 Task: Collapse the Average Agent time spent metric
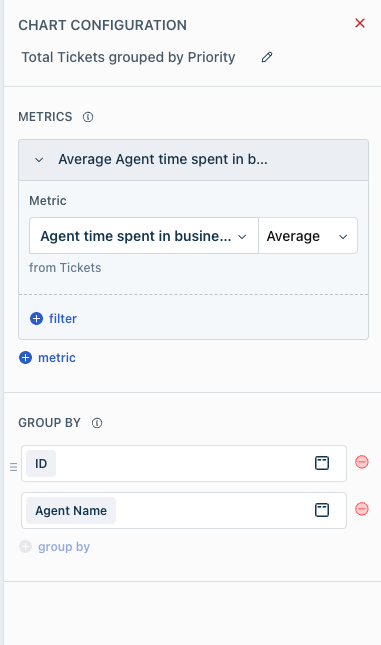point(39,160)
